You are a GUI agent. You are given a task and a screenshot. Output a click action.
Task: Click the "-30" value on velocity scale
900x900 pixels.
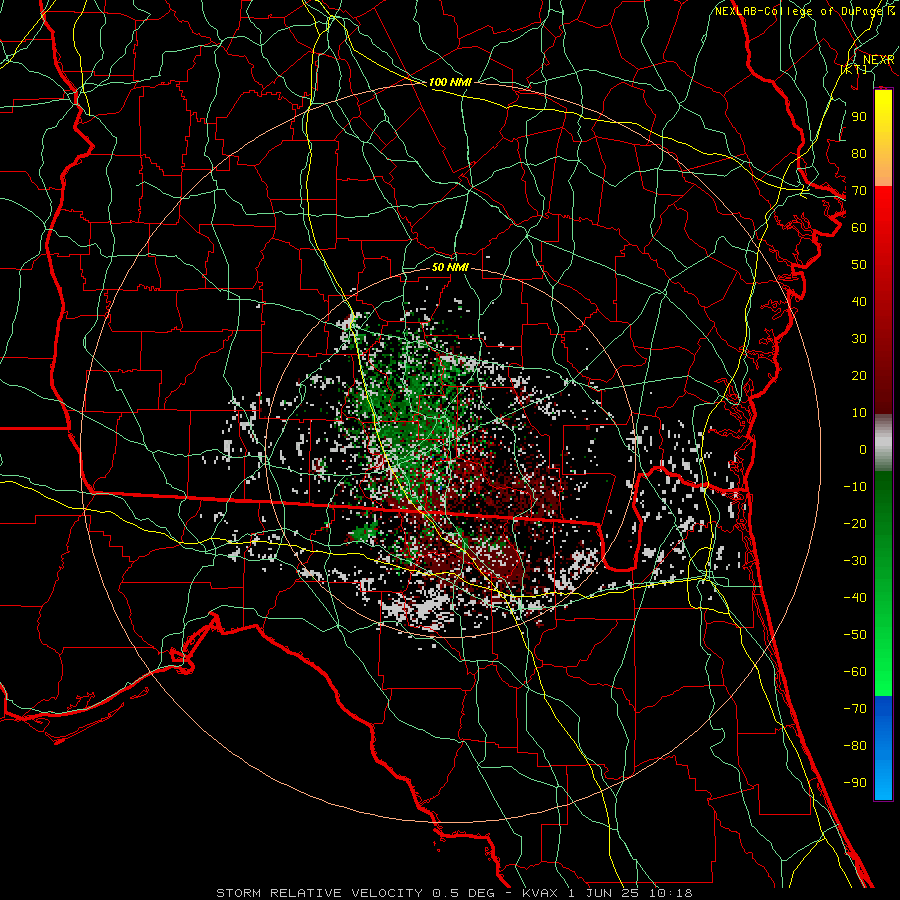coord(855,561)
